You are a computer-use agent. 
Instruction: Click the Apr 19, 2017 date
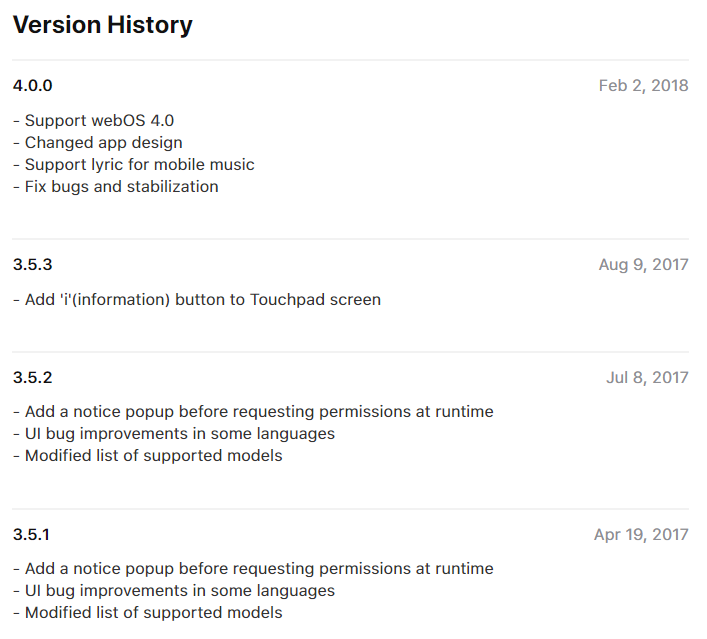click(x=641, y=535)
